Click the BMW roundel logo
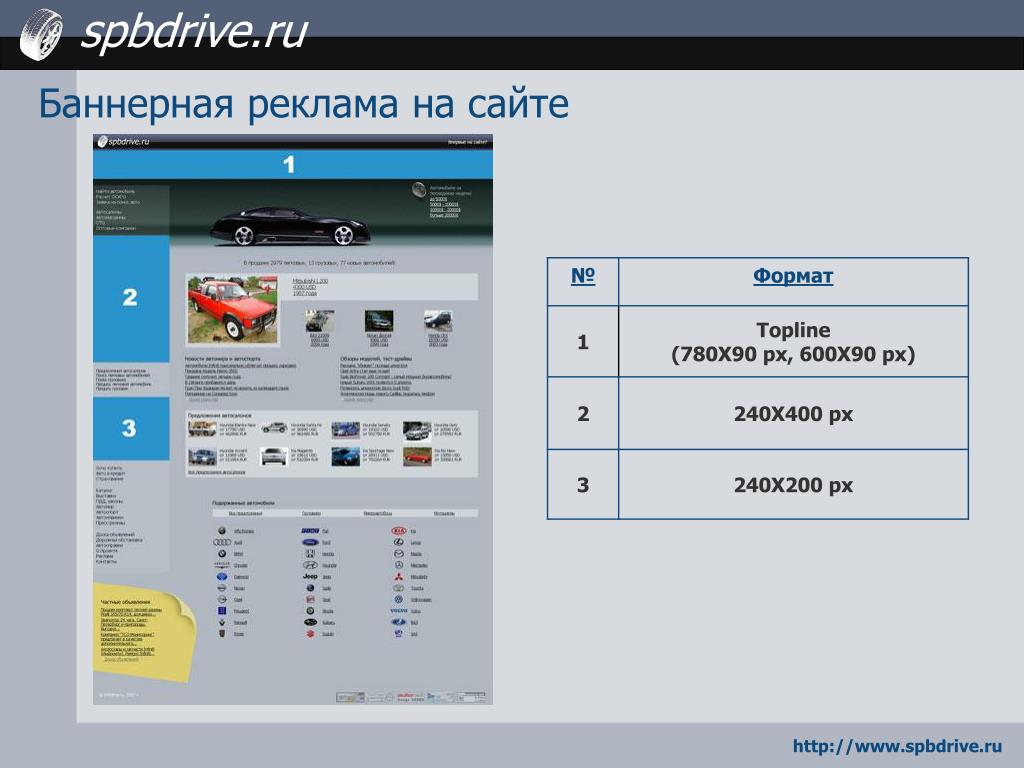This screenshot has height=768, width=1024. [222, 554]
